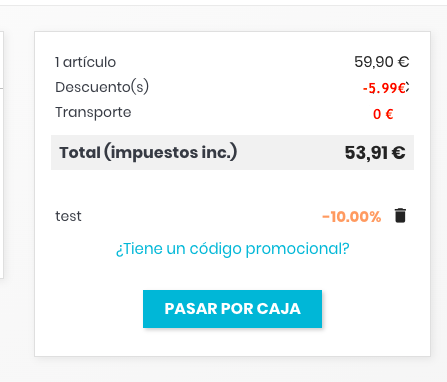Select the 1 artículo label
The height and width of the screenshot is (382, 447).
(x=86, y=62)
